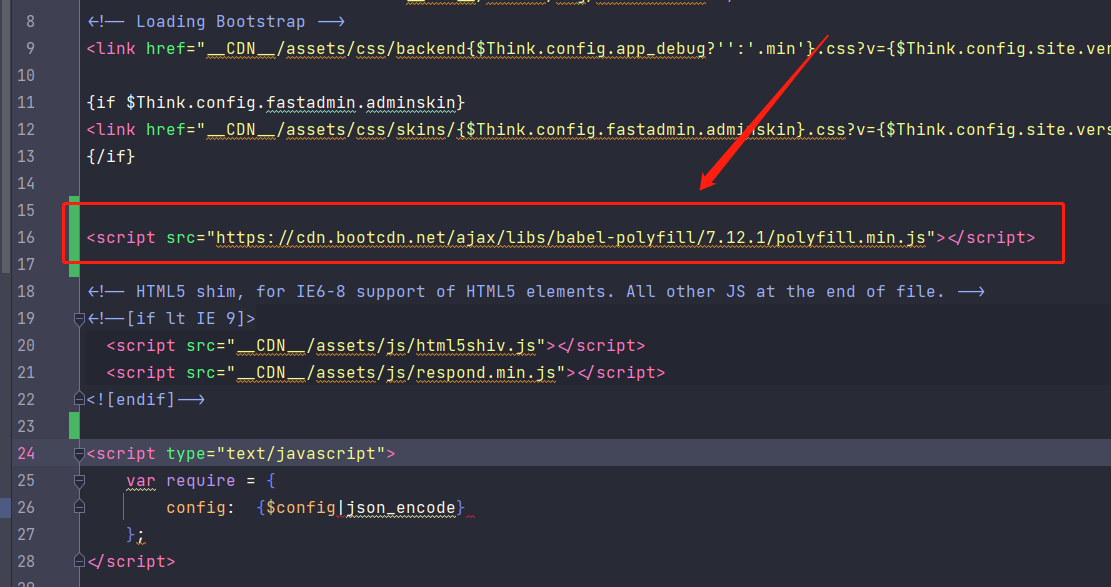Click the fold end marker on line 22
Viewport: 1111px width, 587px height.
(79, 400)
